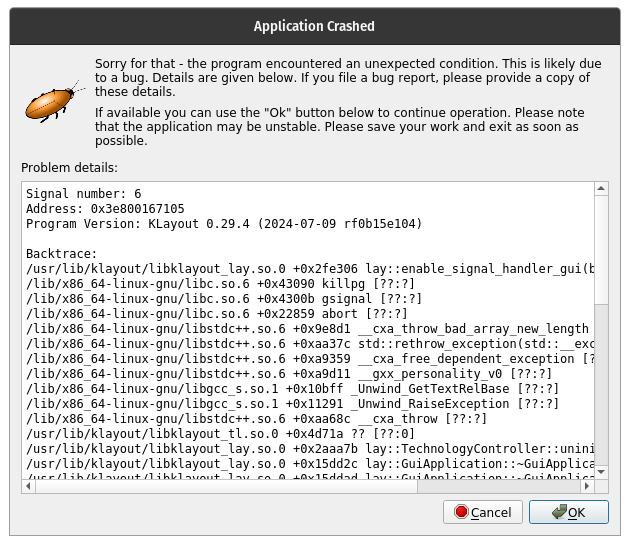Image resolution: width=630 pixels, height=545 pixels.
Task: Click the OK button to continue
Action: [569, 512]
